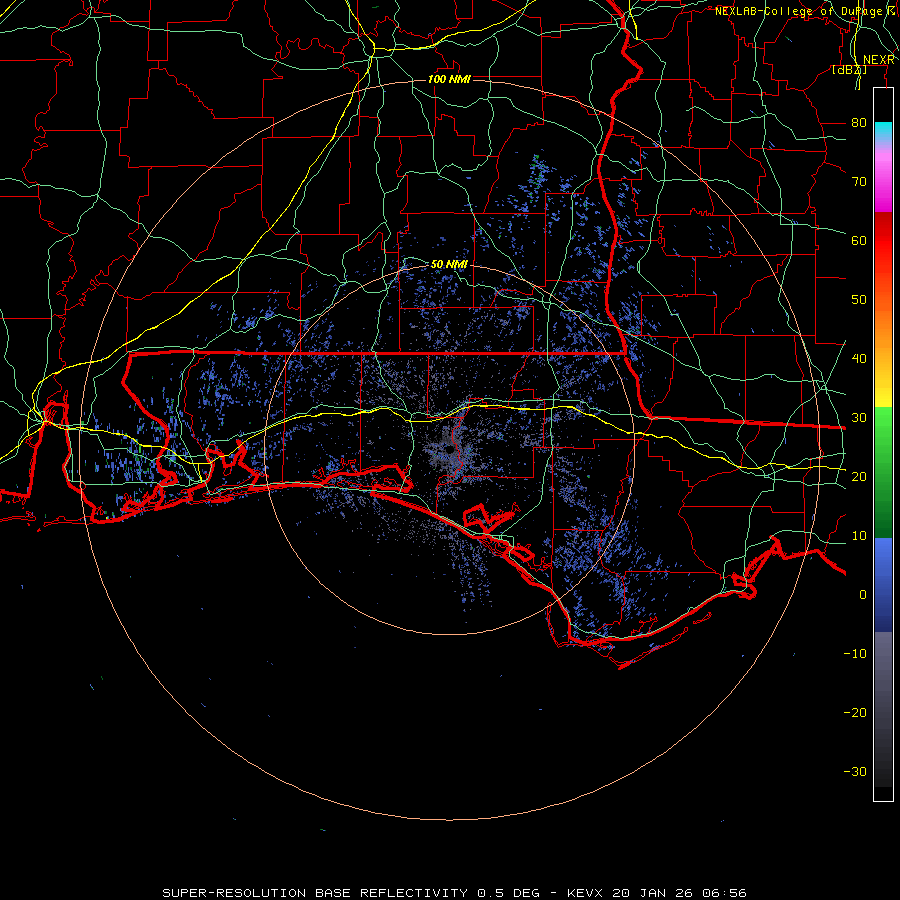Click the "-30" value on dBZ scale

[x=855, y=772]
